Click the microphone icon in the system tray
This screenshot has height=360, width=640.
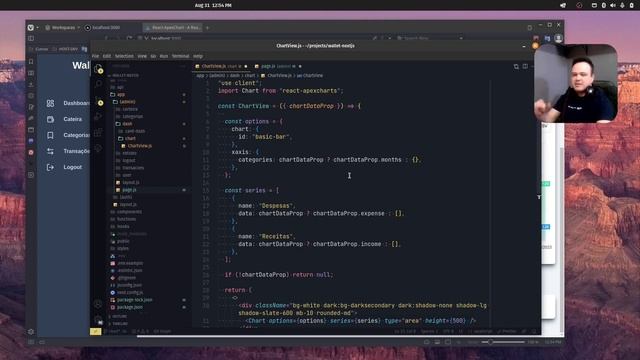tap(622, 5)
